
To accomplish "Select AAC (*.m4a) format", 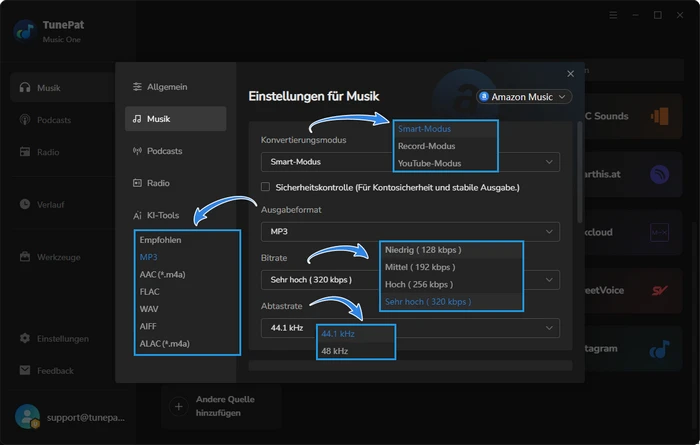I will pyautogui.click(x=187, y=274).
